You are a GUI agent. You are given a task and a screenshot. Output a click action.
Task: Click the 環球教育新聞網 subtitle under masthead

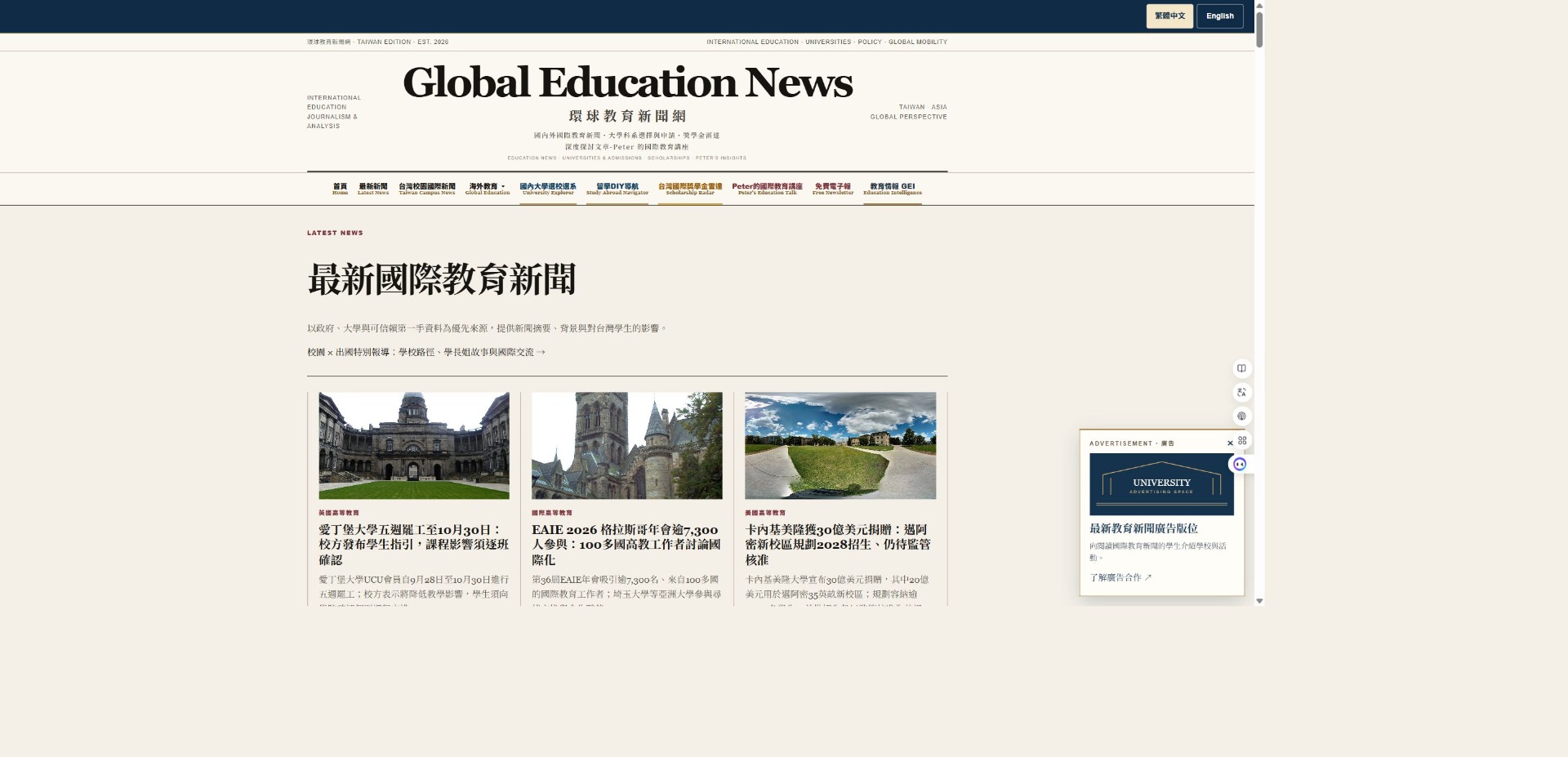pyautogui.click(x=627, y=116)
